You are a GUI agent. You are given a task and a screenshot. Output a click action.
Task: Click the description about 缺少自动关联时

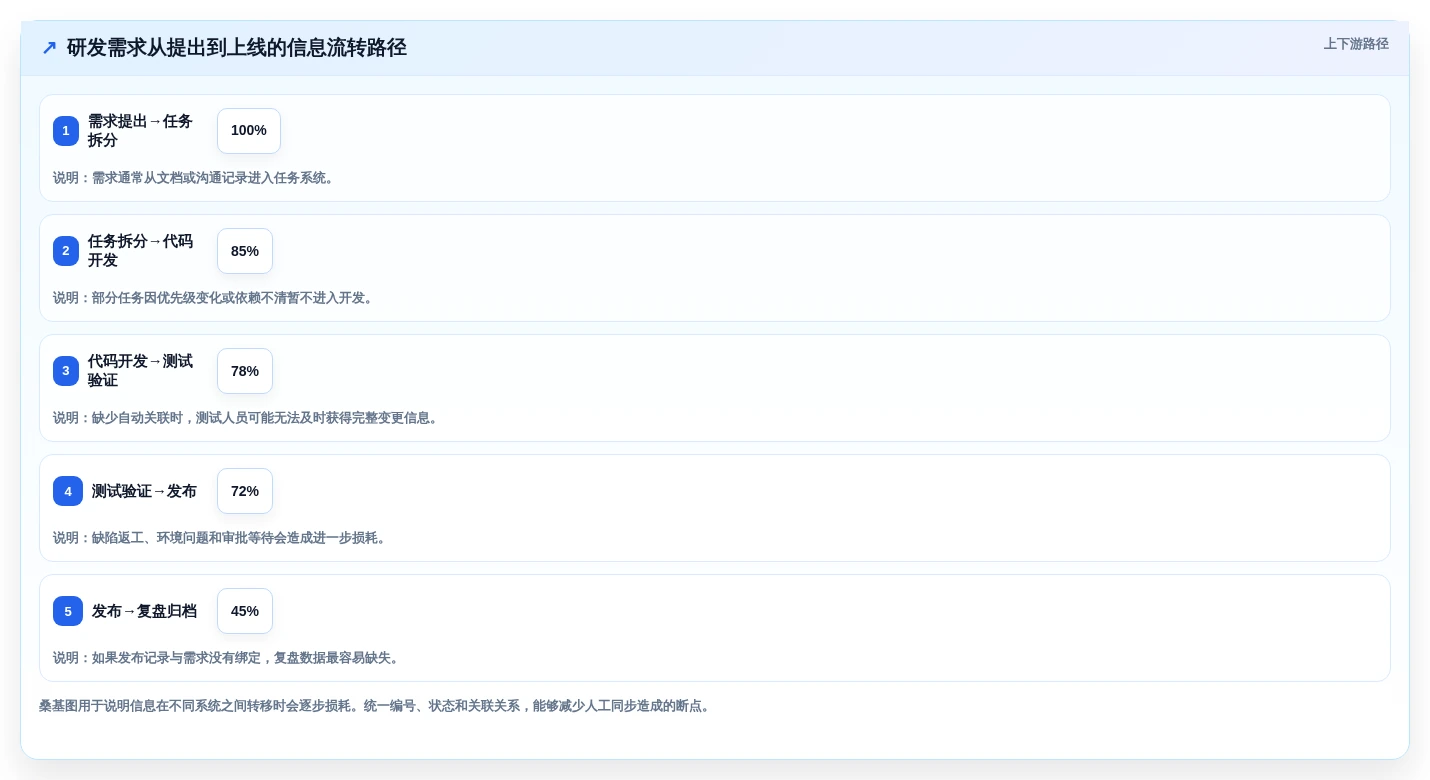[248, 418]
